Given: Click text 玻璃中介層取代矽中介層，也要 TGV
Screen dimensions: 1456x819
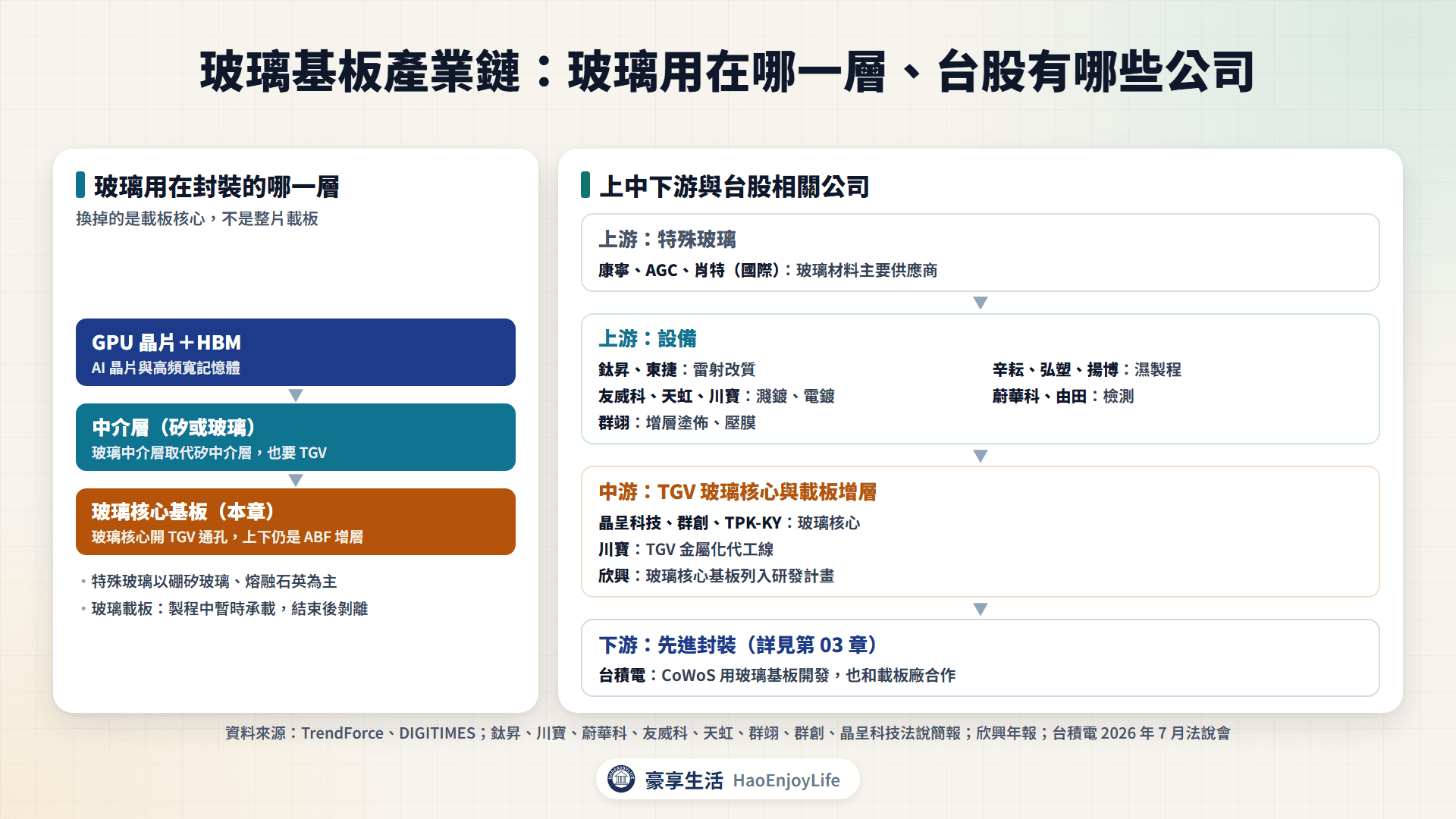Looking at the screenshot, I should (209, 453).
